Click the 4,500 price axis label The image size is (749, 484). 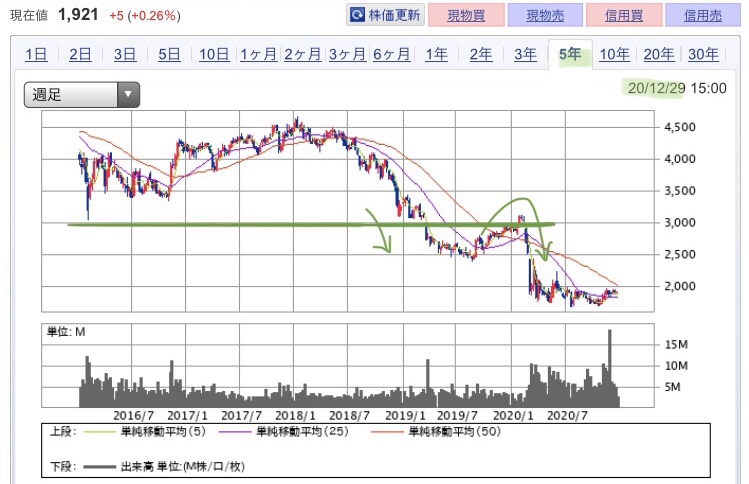tap(680, 128)
